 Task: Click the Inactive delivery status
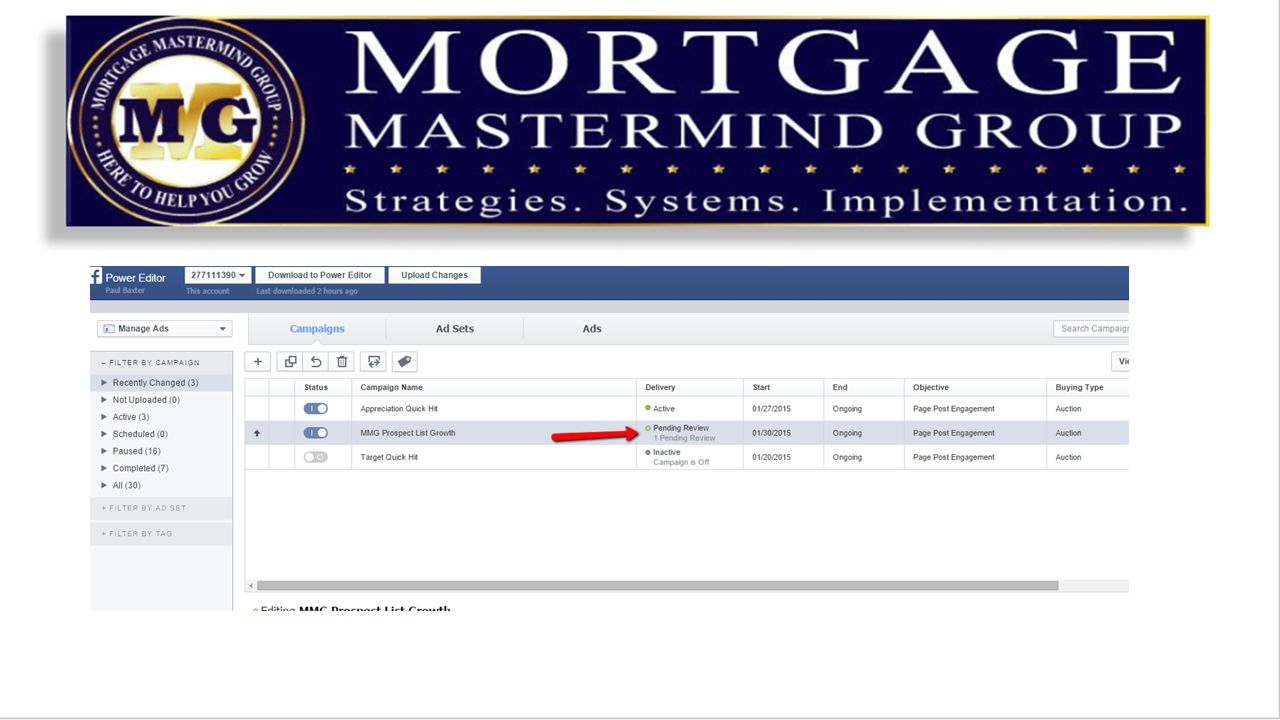[667, 452]
